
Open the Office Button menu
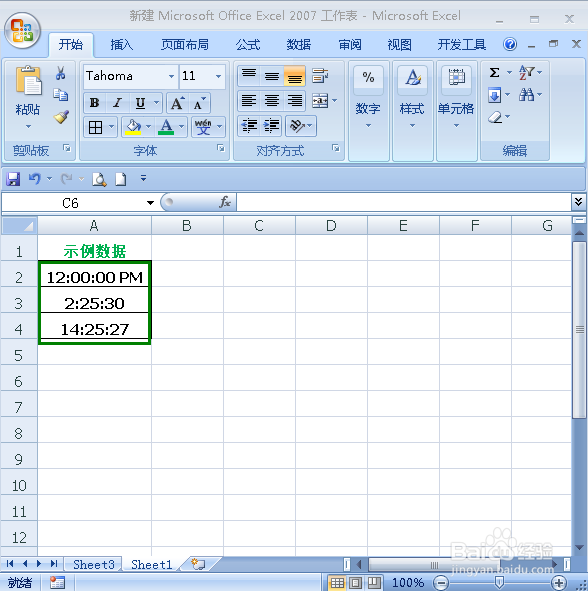22,31
